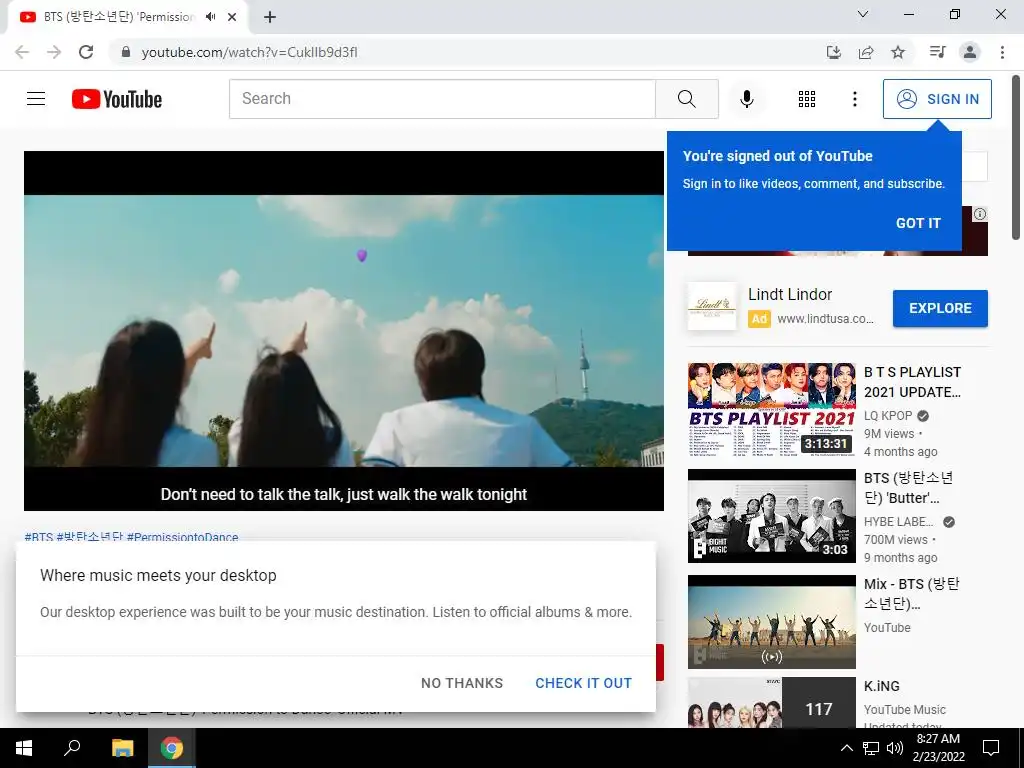Click the search magnifier button
Screen dimensions: 1024x768
point(686,99)
